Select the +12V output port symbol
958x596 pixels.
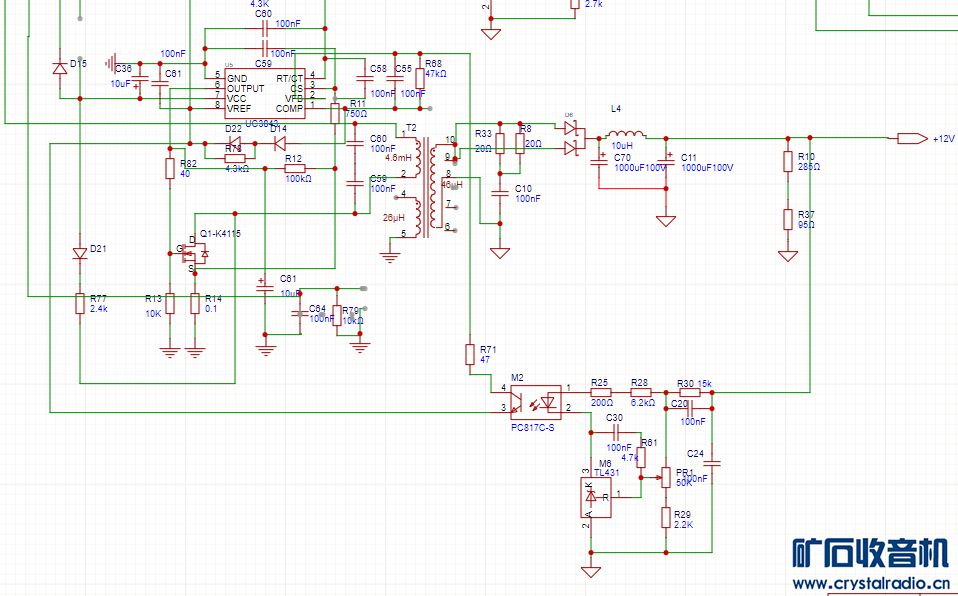[x=912, y=139]
